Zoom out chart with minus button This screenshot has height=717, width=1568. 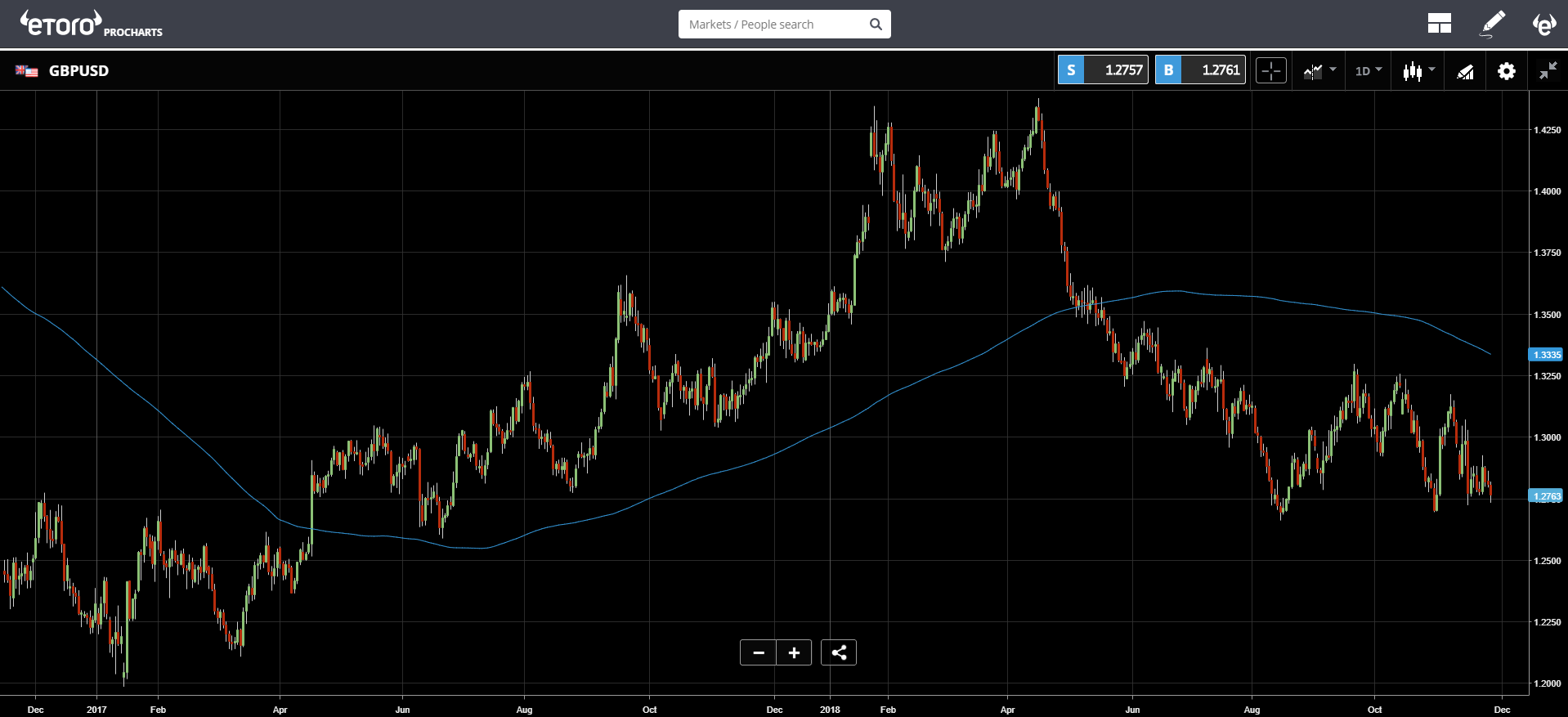[x=758, y=652]
